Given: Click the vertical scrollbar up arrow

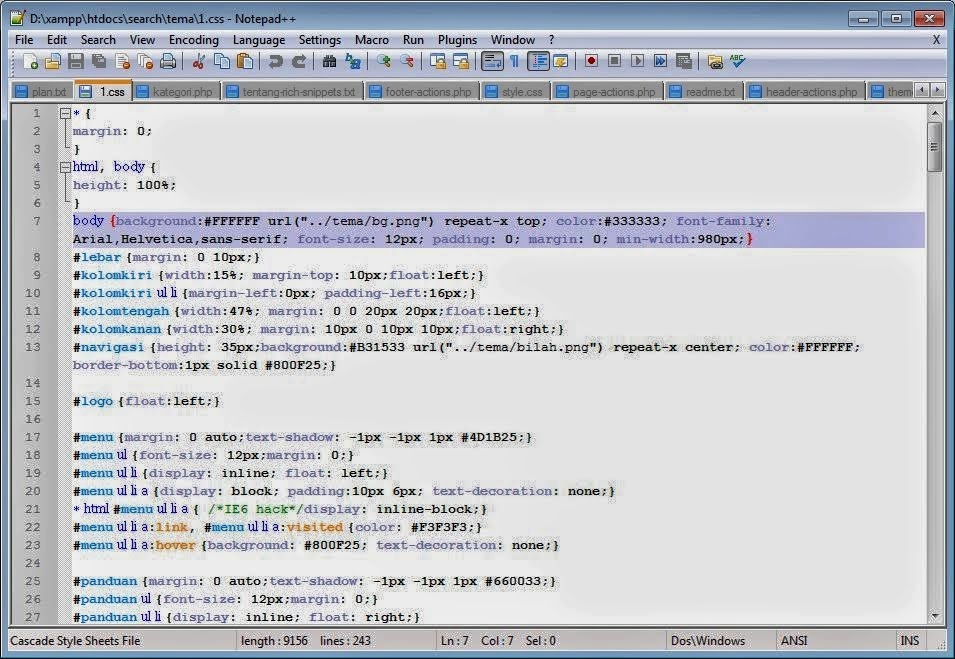Looking at the screenshot, I should click(935, 114).
